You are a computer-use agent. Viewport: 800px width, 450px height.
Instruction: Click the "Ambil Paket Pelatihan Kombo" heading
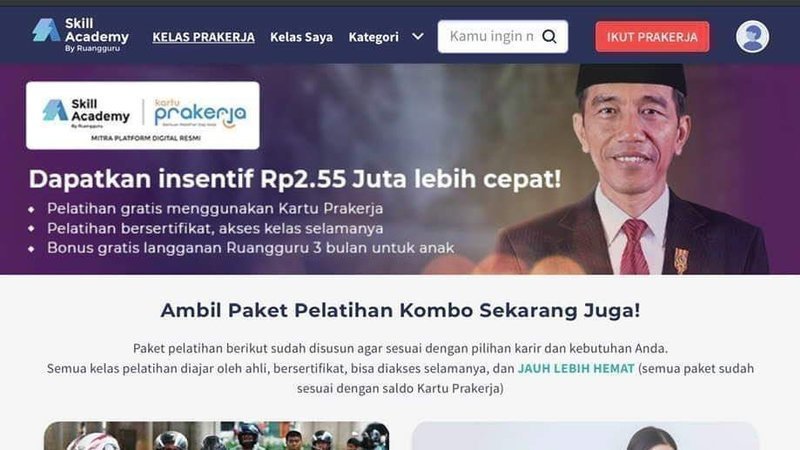pos(400,310)
